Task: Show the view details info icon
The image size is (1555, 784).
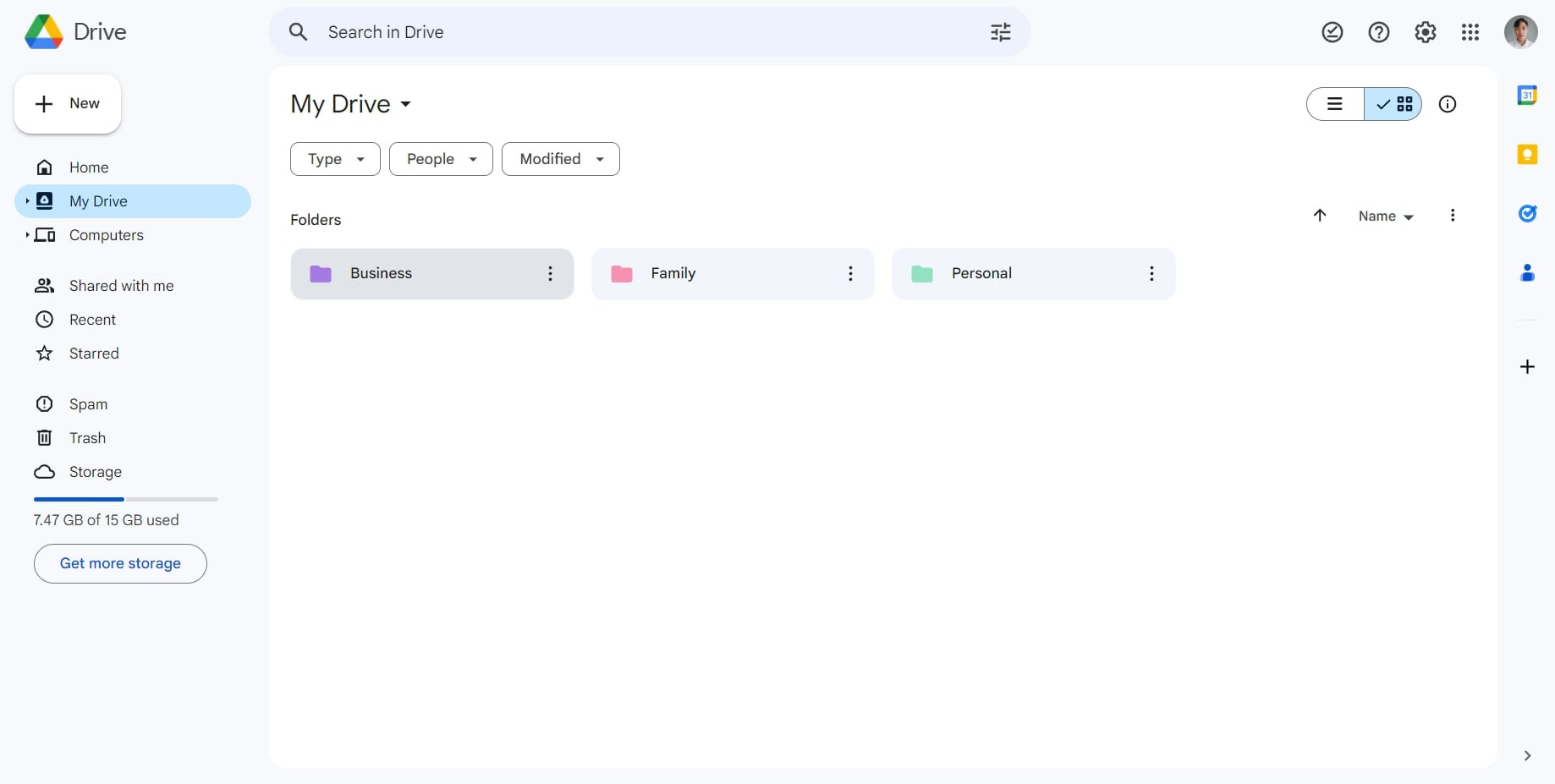Action: pyautogui.click(x=1448, y=104)
